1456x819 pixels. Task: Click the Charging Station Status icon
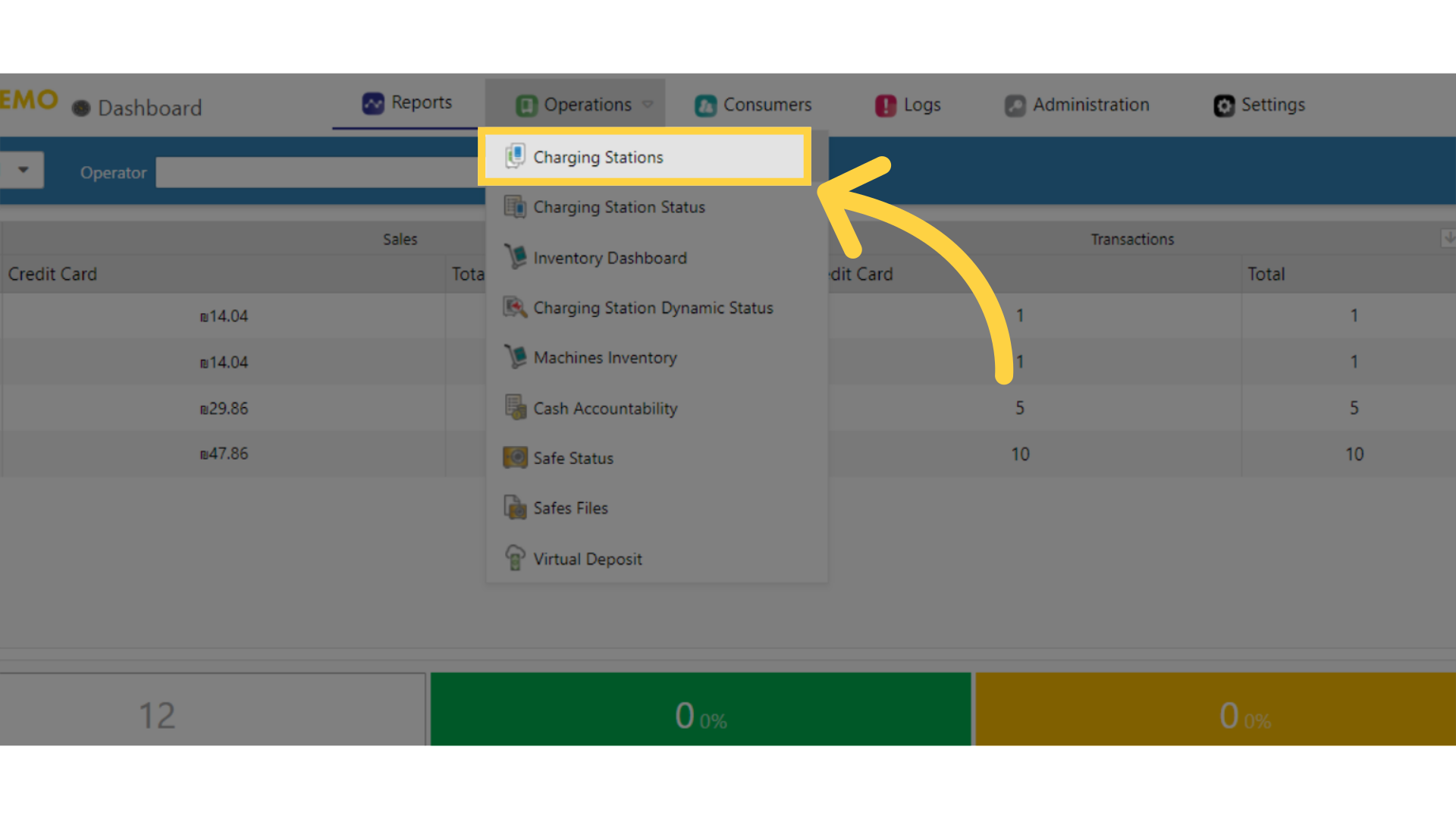coord(516,206)
